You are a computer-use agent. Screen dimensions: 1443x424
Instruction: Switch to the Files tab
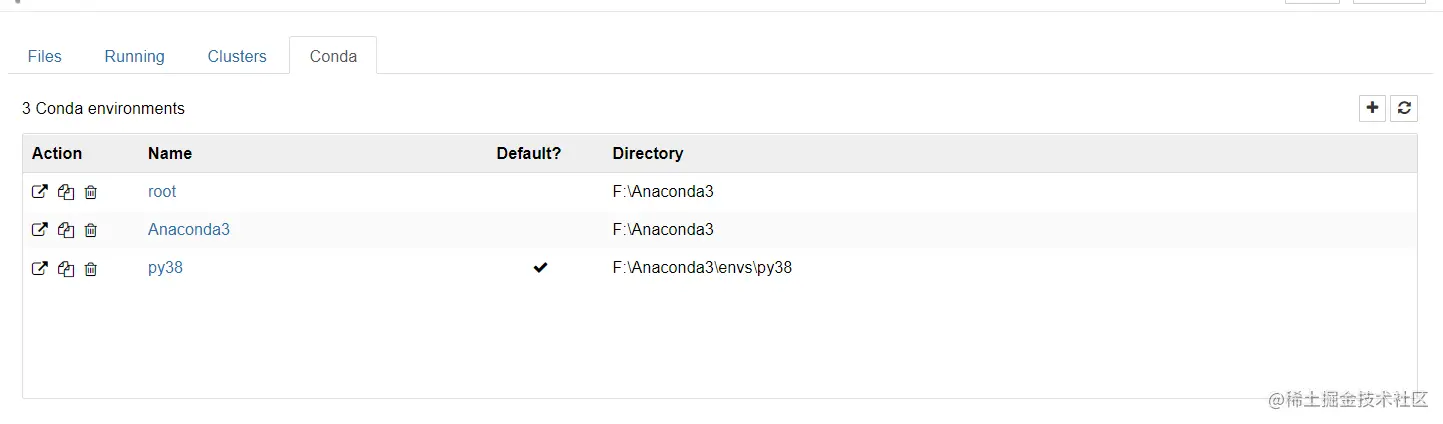pyautogui.click(x=45, y=56)
